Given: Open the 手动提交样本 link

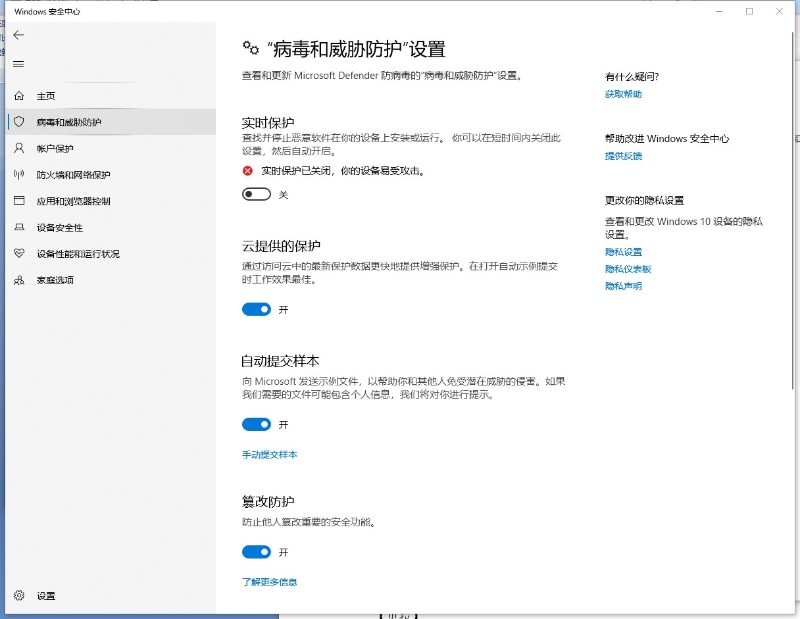Looking at the screenshot, I should (269, 455).
